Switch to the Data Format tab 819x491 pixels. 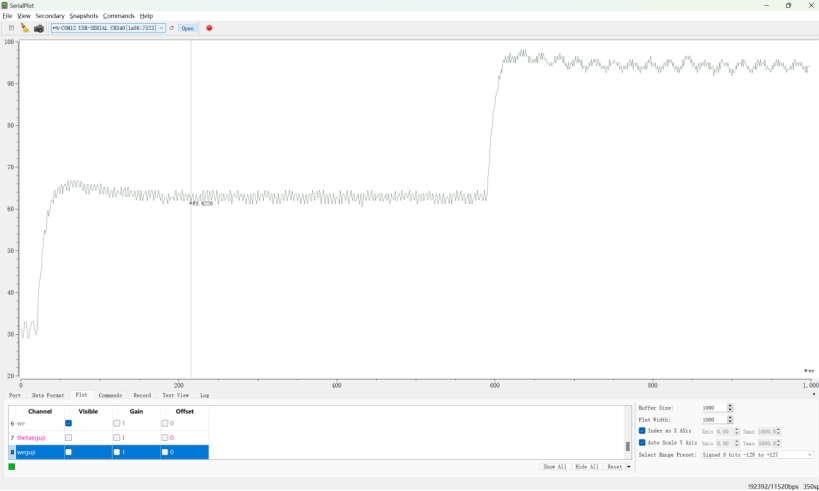48,395
